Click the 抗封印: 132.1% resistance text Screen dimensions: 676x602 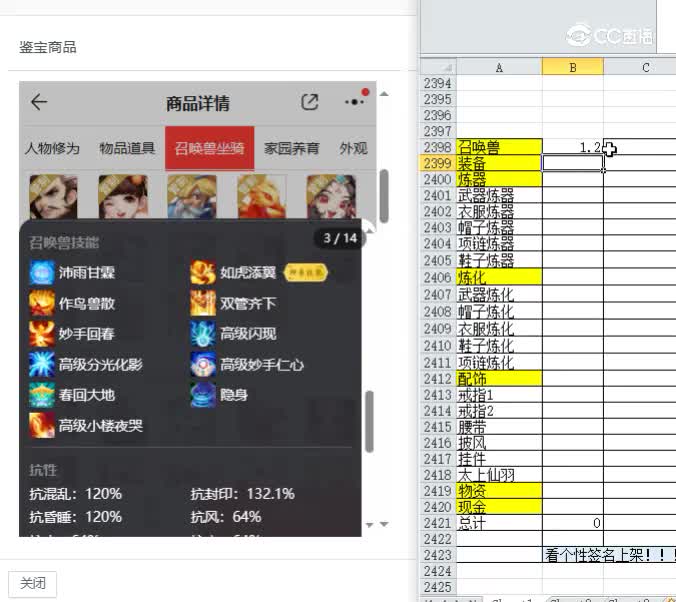point(243,494)
